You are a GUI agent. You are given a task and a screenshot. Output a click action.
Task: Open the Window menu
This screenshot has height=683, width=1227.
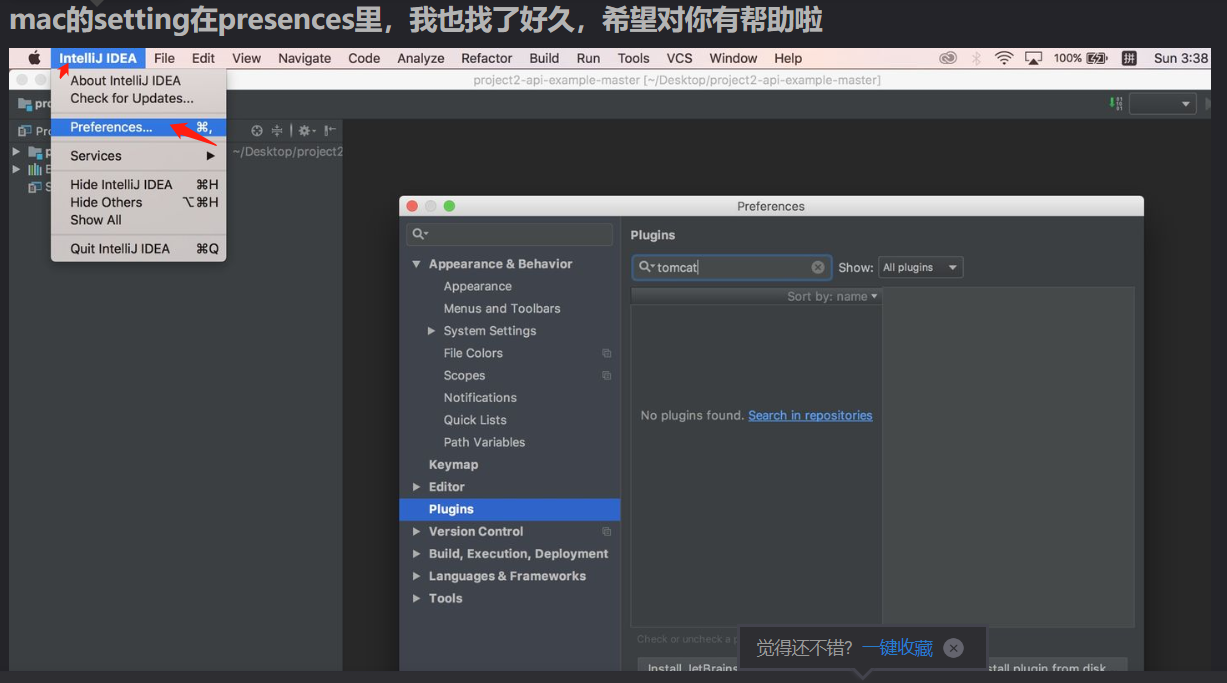733,58
